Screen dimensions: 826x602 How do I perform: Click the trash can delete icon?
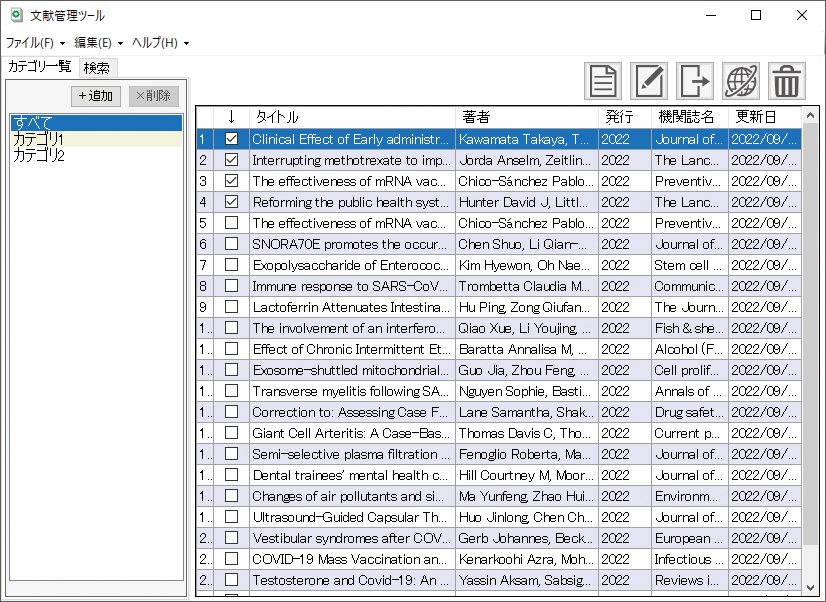787,80
